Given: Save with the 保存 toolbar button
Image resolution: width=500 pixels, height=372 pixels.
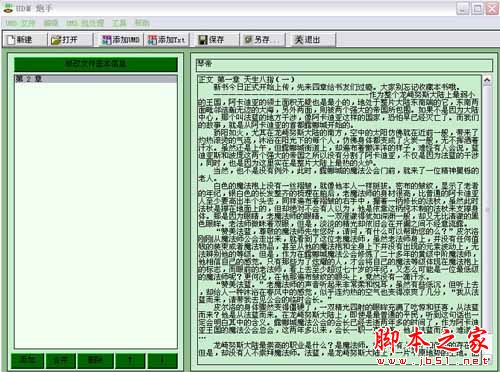Looking at the screenshot, I should [217, 40].
